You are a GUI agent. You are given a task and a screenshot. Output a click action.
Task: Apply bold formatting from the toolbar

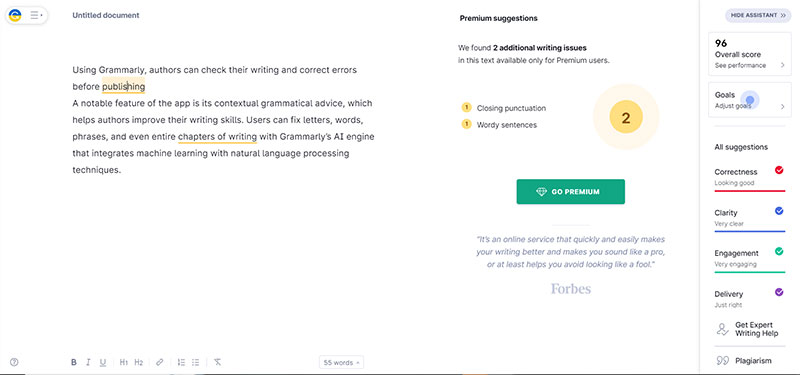(x=73, y=362)
